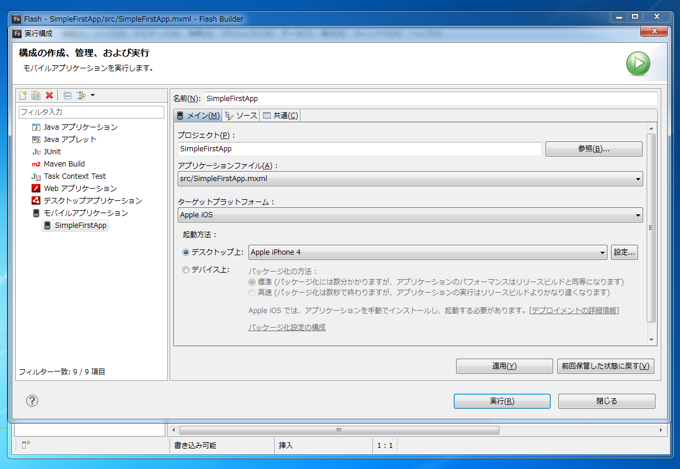The height and width of the screenshot is (469, 680).
Task: Click the プロジェクト project text field
Action: (360, 149)
